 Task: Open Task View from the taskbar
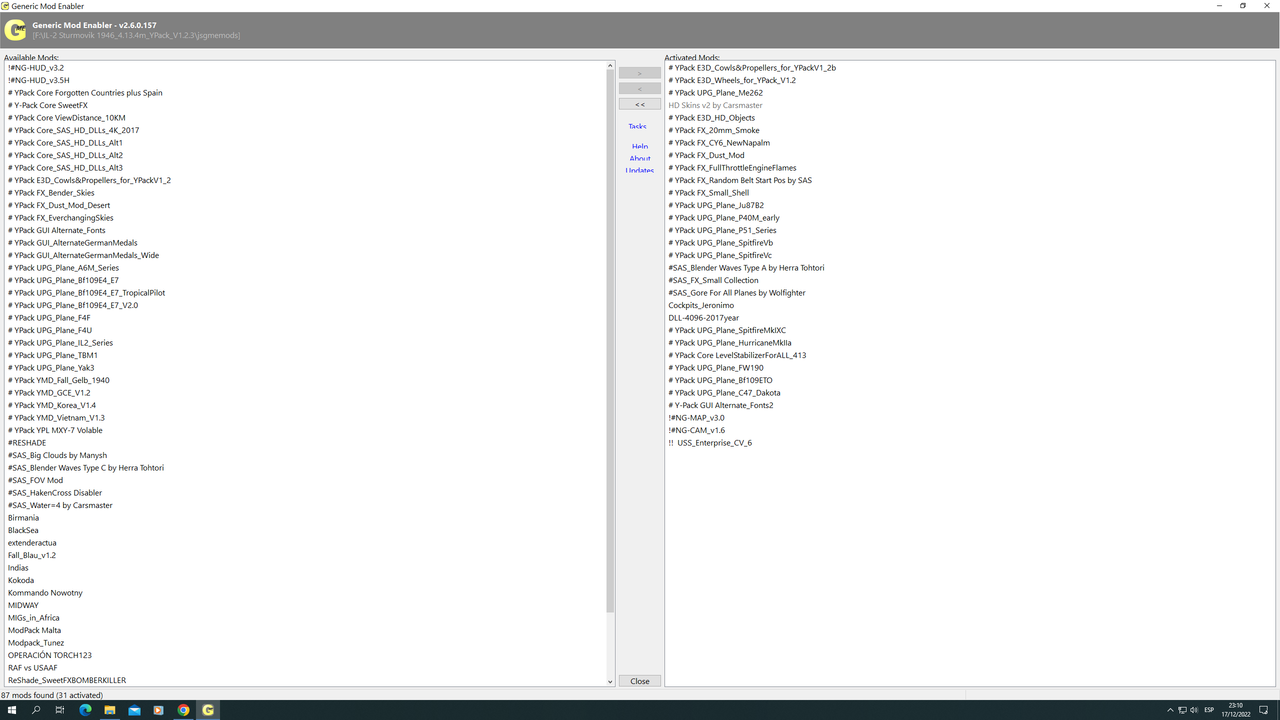point(60,710)
